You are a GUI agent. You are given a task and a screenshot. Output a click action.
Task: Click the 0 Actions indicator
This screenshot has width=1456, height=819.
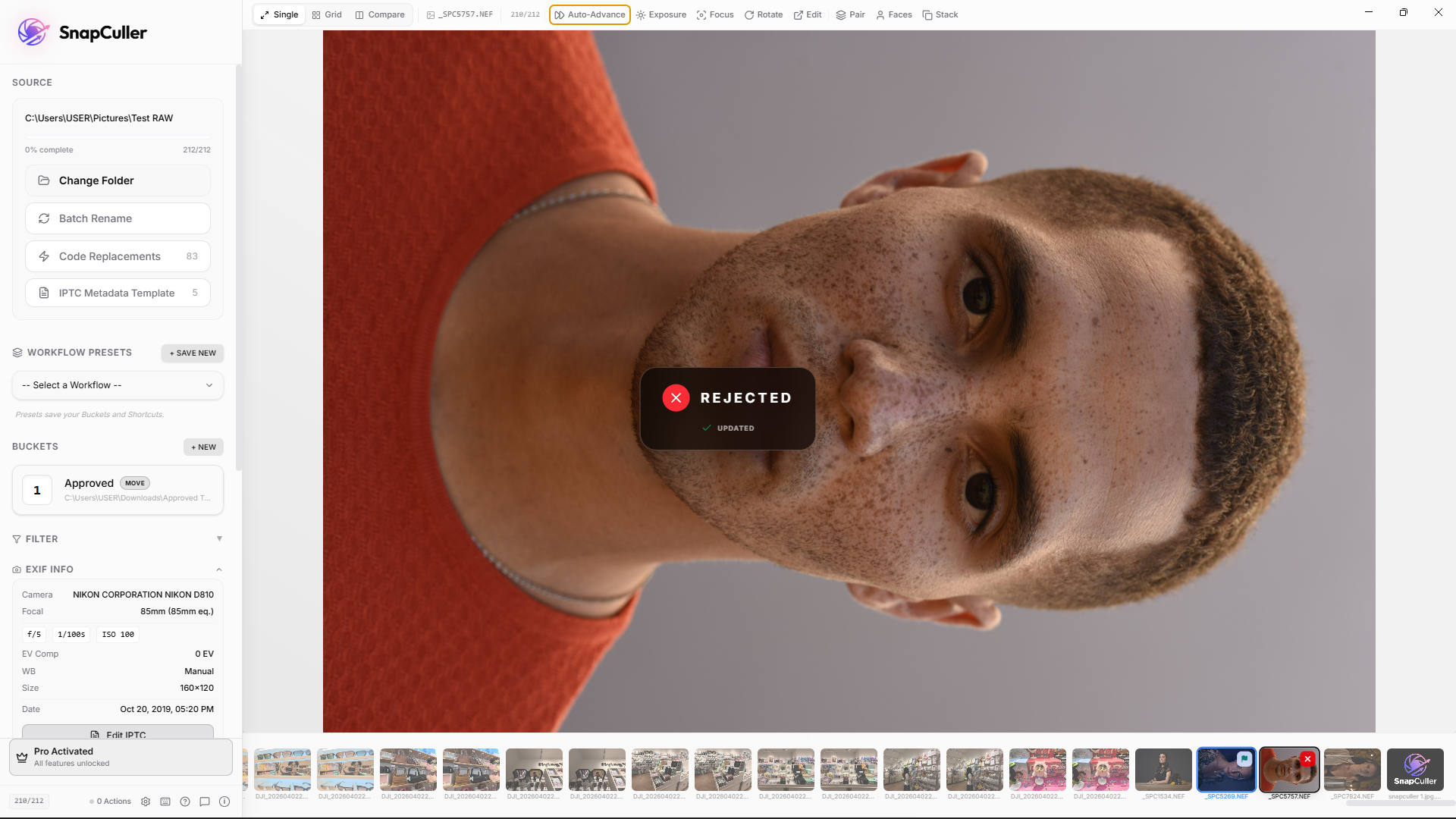[111, 802]
